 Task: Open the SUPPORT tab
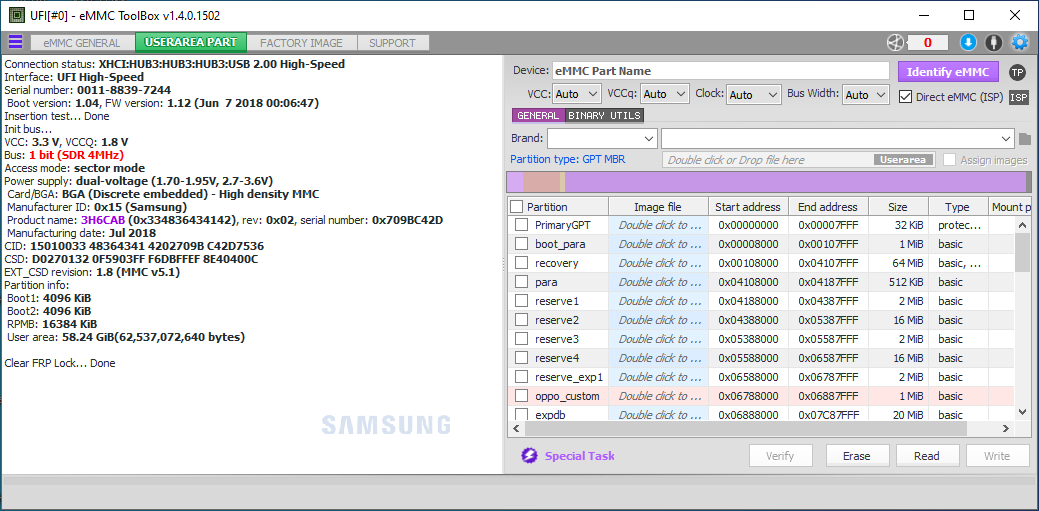pyautogui.click(x=392, y=43)
